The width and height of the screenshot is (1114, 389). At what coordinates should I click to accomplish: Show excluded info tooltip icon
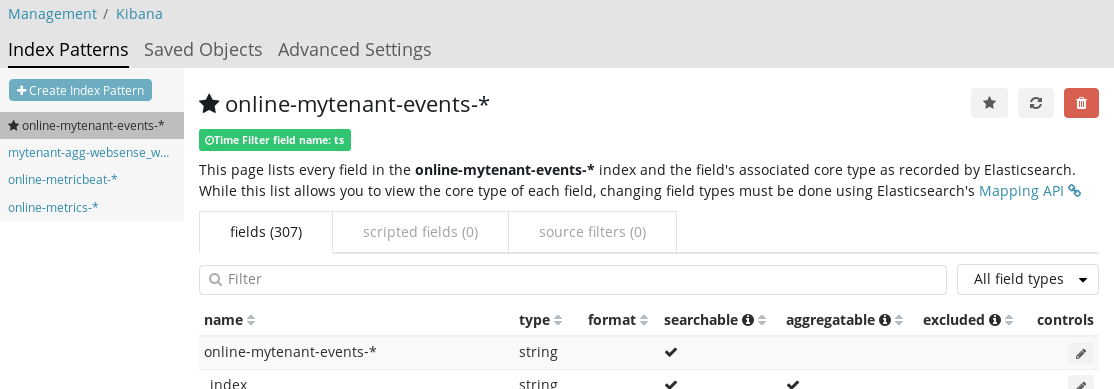[x=995, y=320]
